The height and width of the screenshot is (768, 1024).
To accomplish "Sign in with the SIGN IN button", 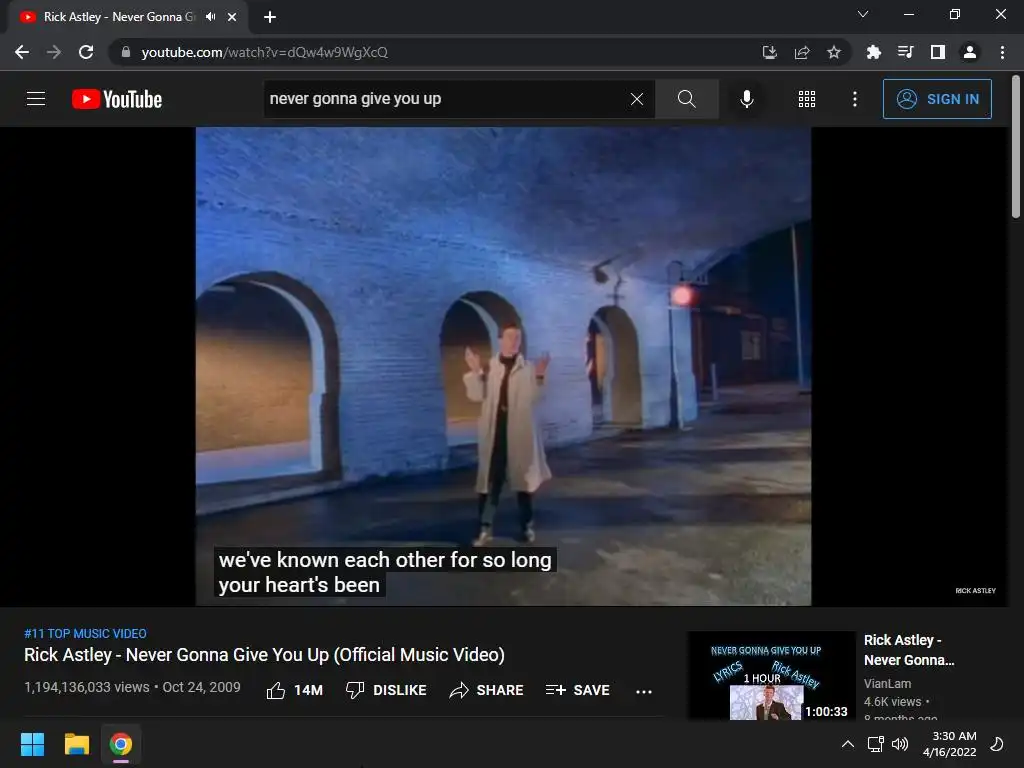I will [937, 99].
